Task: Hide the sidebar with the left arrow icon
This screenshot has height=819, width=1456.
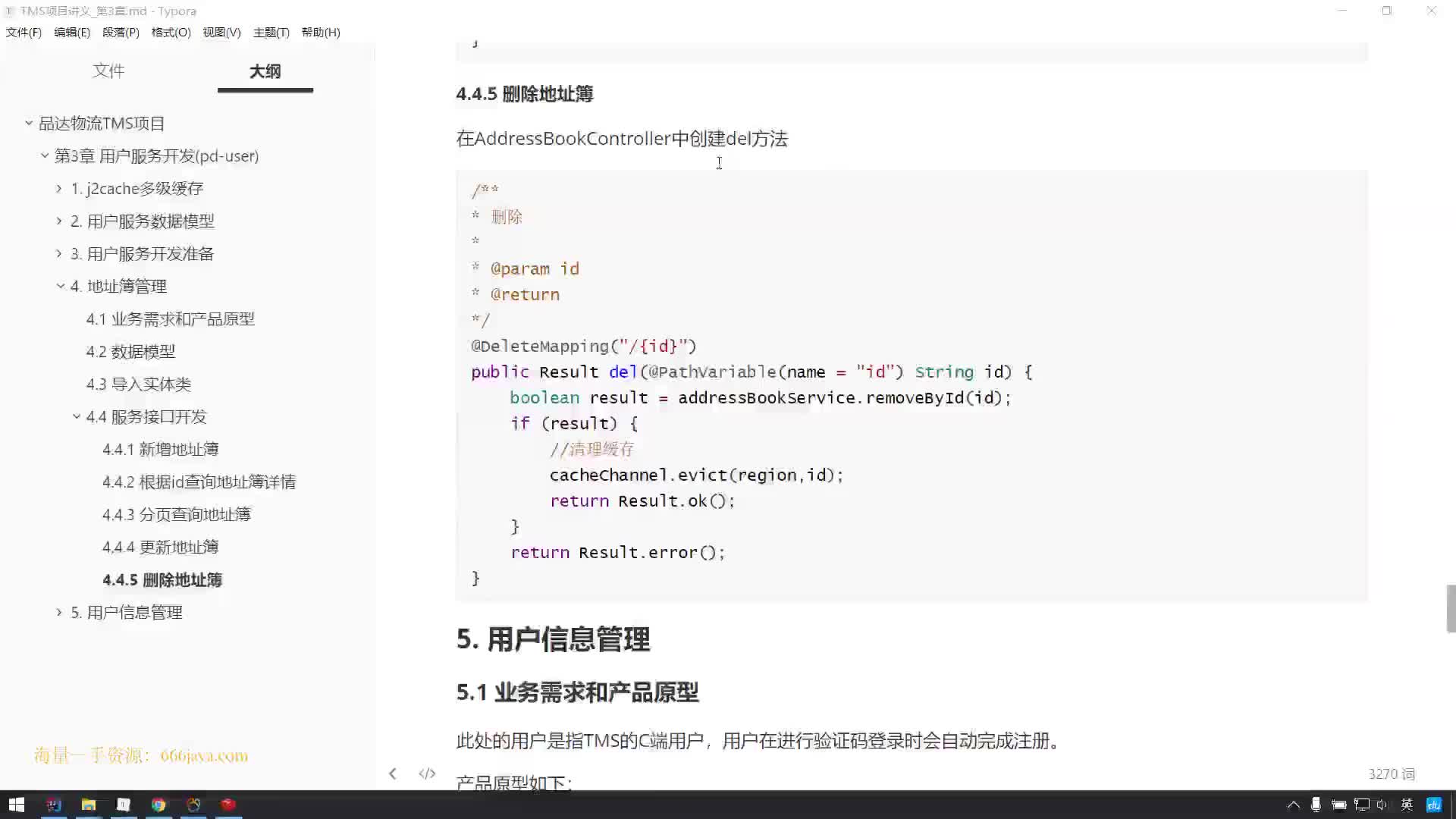Action: point(392,773)
